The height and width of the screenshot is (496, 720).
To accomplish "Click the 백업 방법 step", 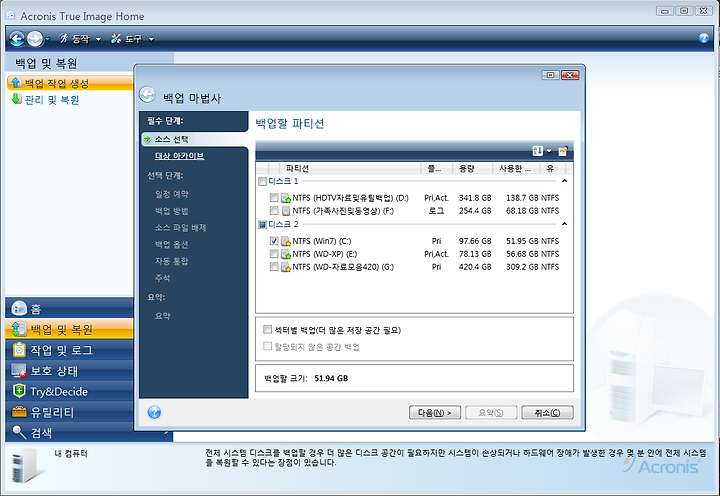I will (x=172, y=211).
